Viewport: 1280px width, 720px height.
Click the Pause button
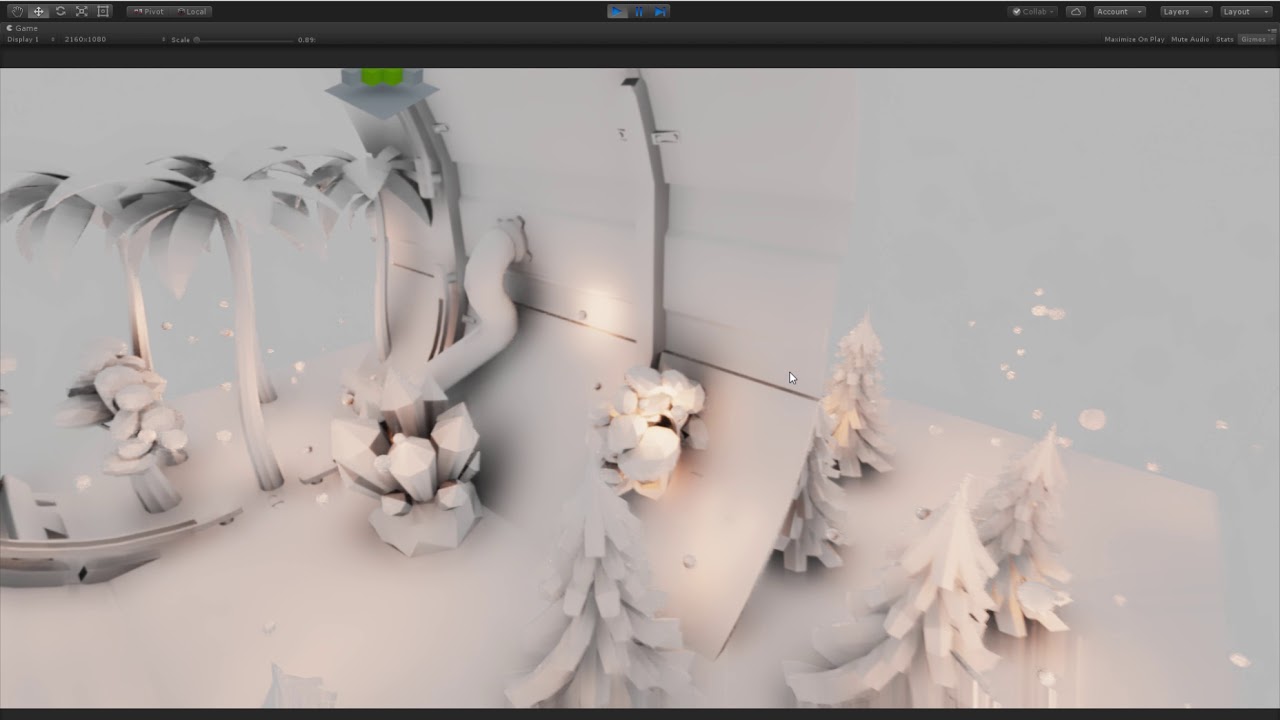click(639, 11)
